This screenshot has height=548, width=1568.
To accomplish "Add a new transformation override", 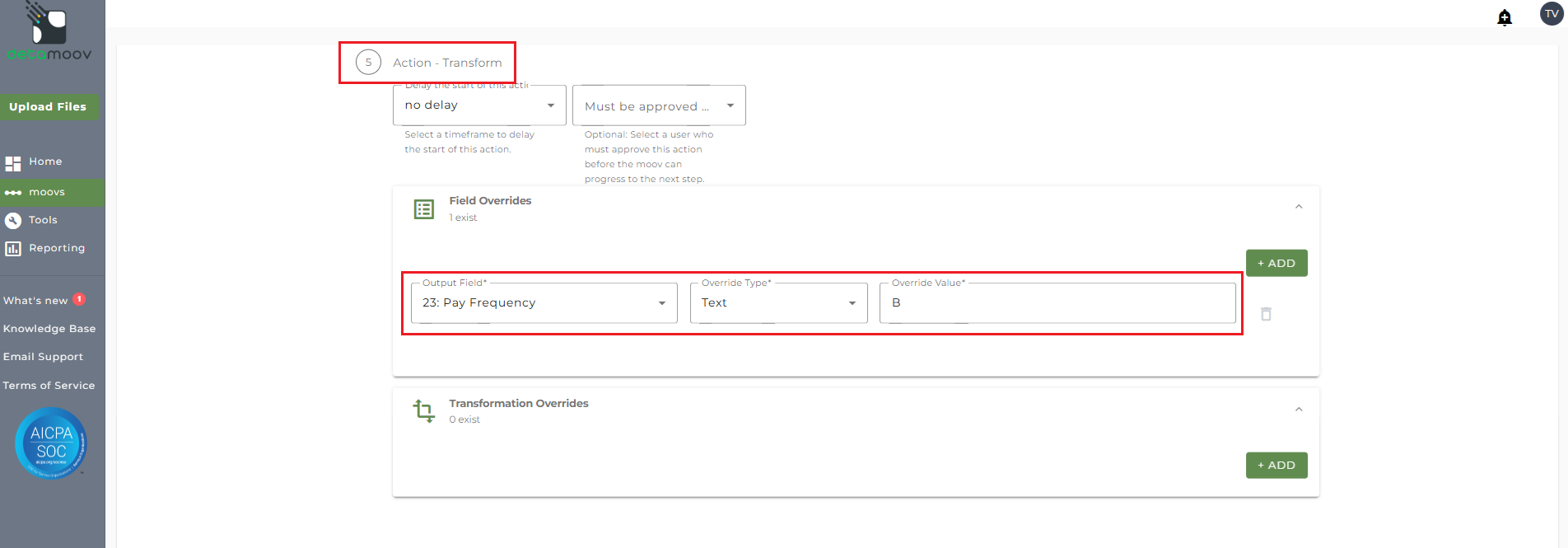I will (1276, 466).
